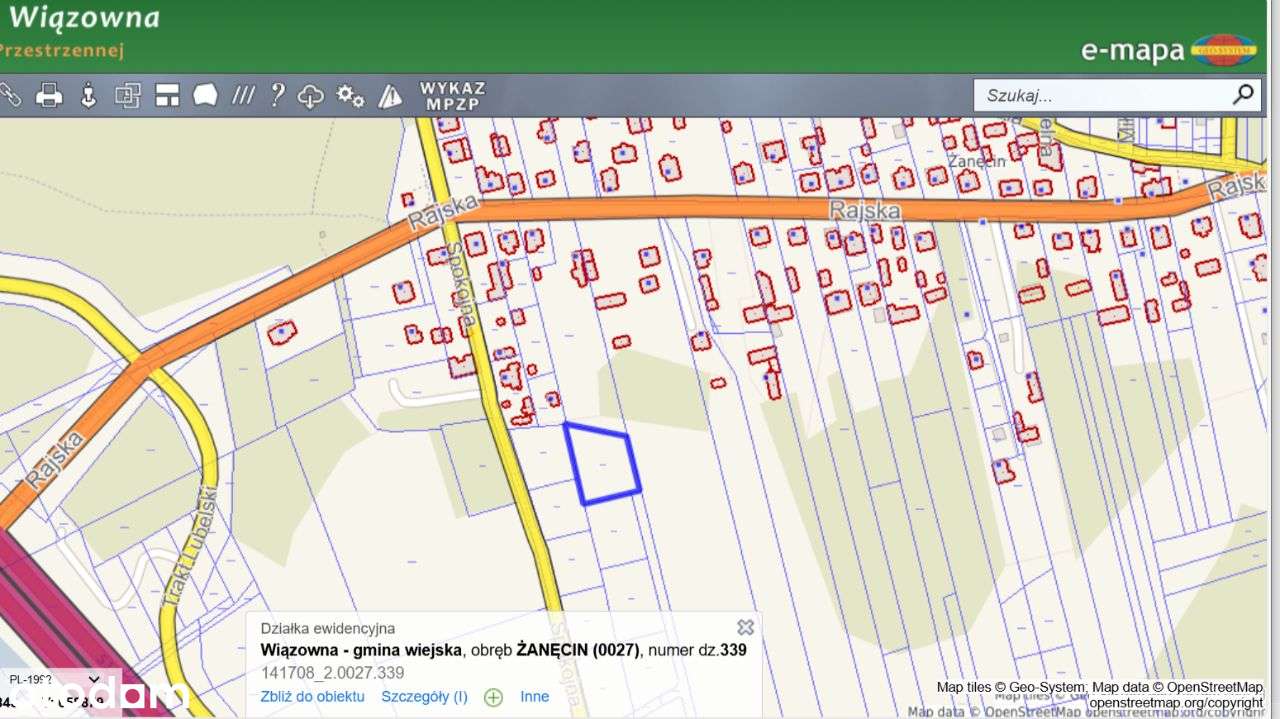Click the Żanęcin place label

pyautogui.click(x=976, y=160)
